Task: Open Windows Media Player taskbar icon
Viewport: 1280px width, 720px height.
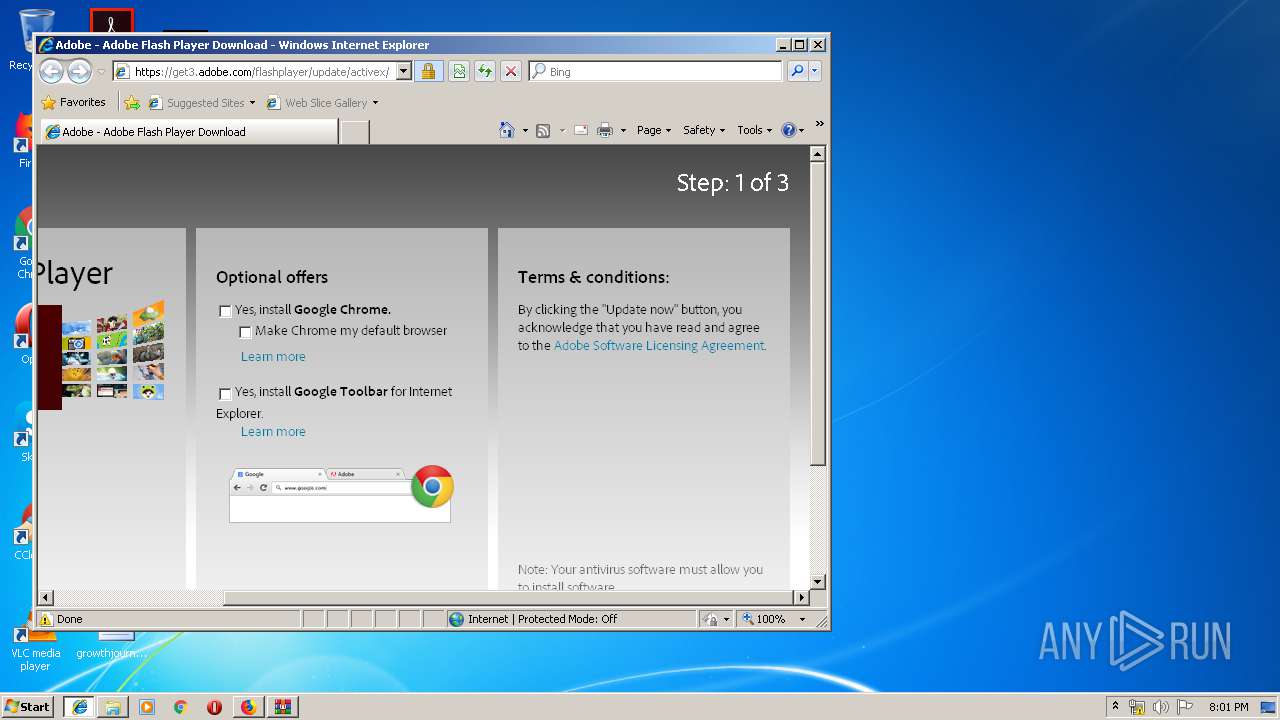Action: [x=147, y=707]
